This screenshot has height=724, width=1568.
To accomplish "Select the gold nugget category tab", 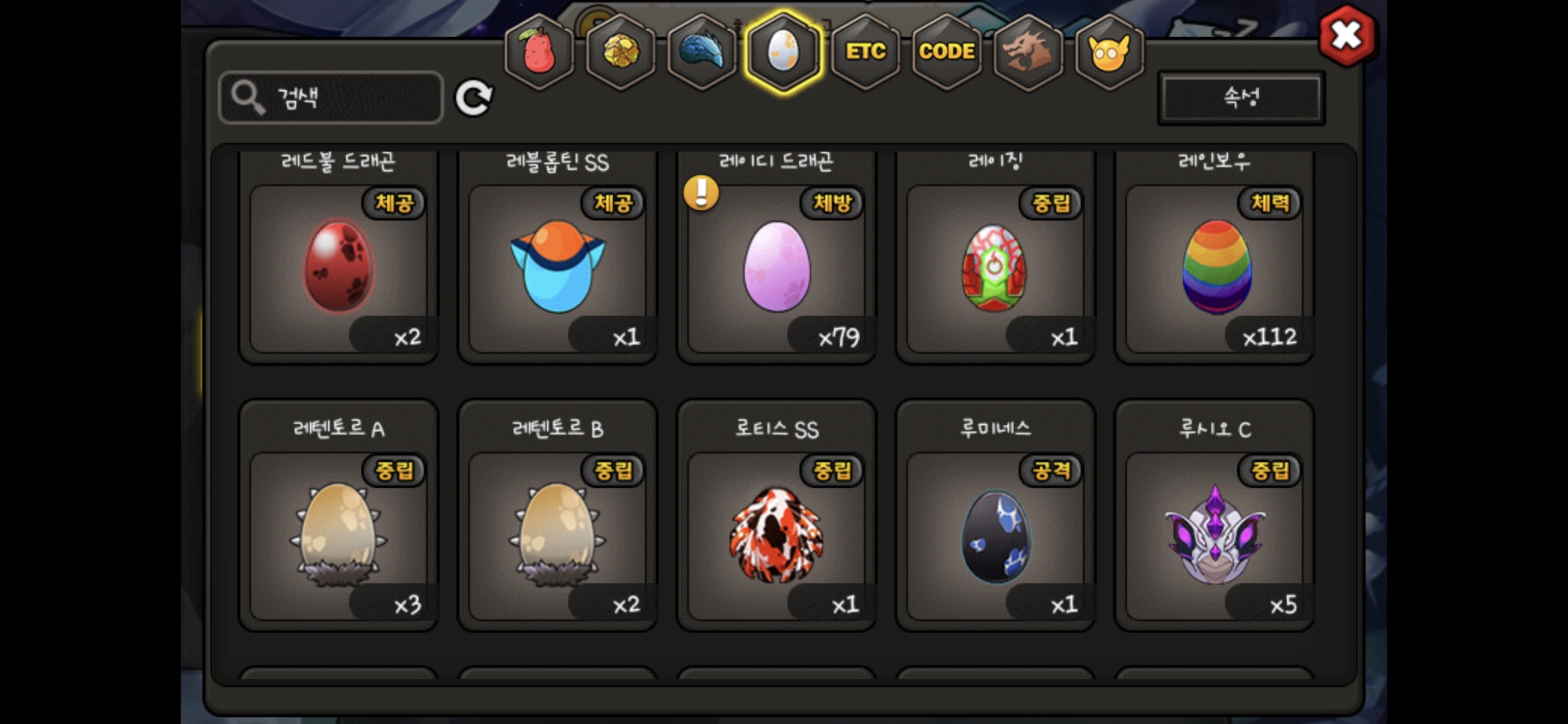I will [620, 52].
